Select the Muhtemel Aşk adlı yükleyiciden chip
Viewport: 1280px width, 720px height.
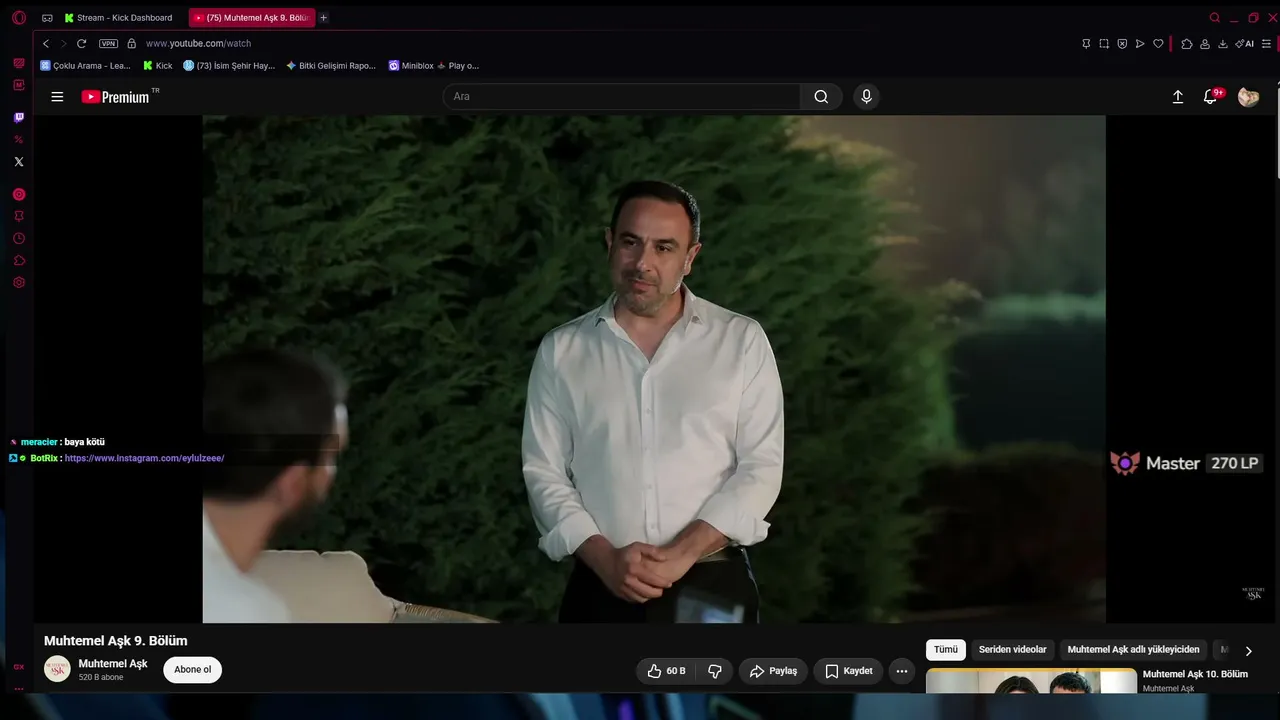1133,650
